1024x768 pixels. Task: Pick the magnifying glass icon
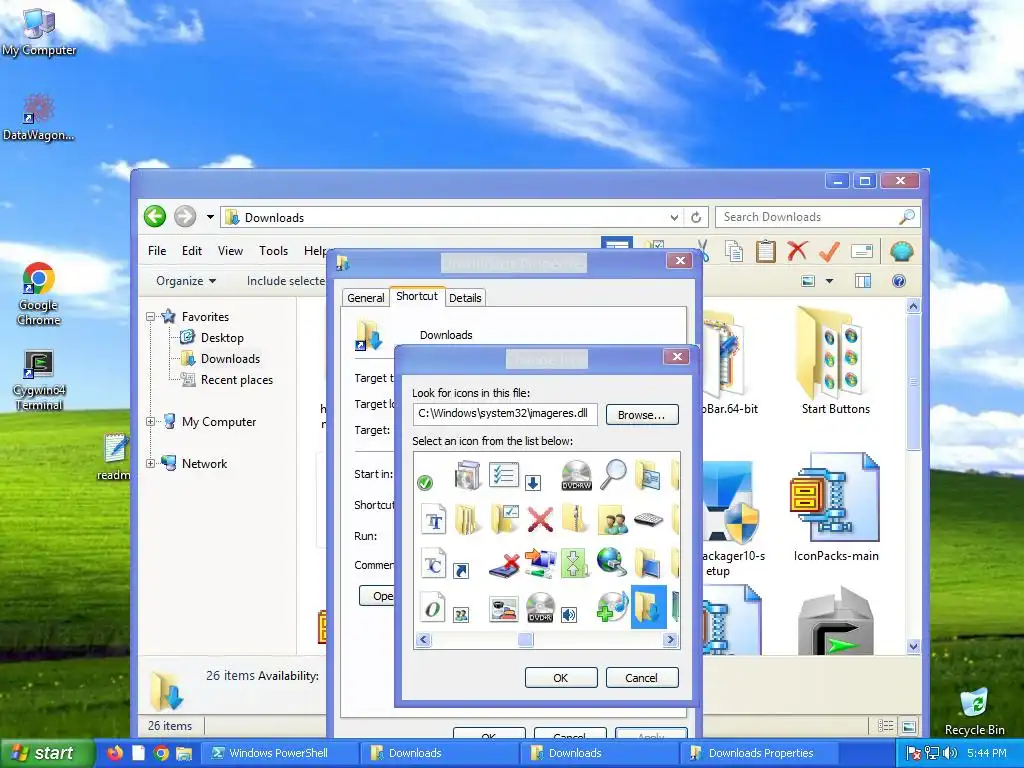click(x=613, y=474)
